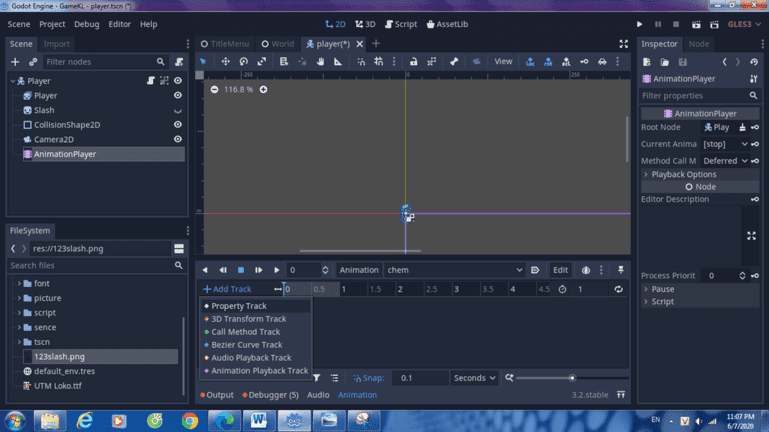Select the Ruler mode tool
The height and width of the screenshot is (432, 769).
click(338, 62)
